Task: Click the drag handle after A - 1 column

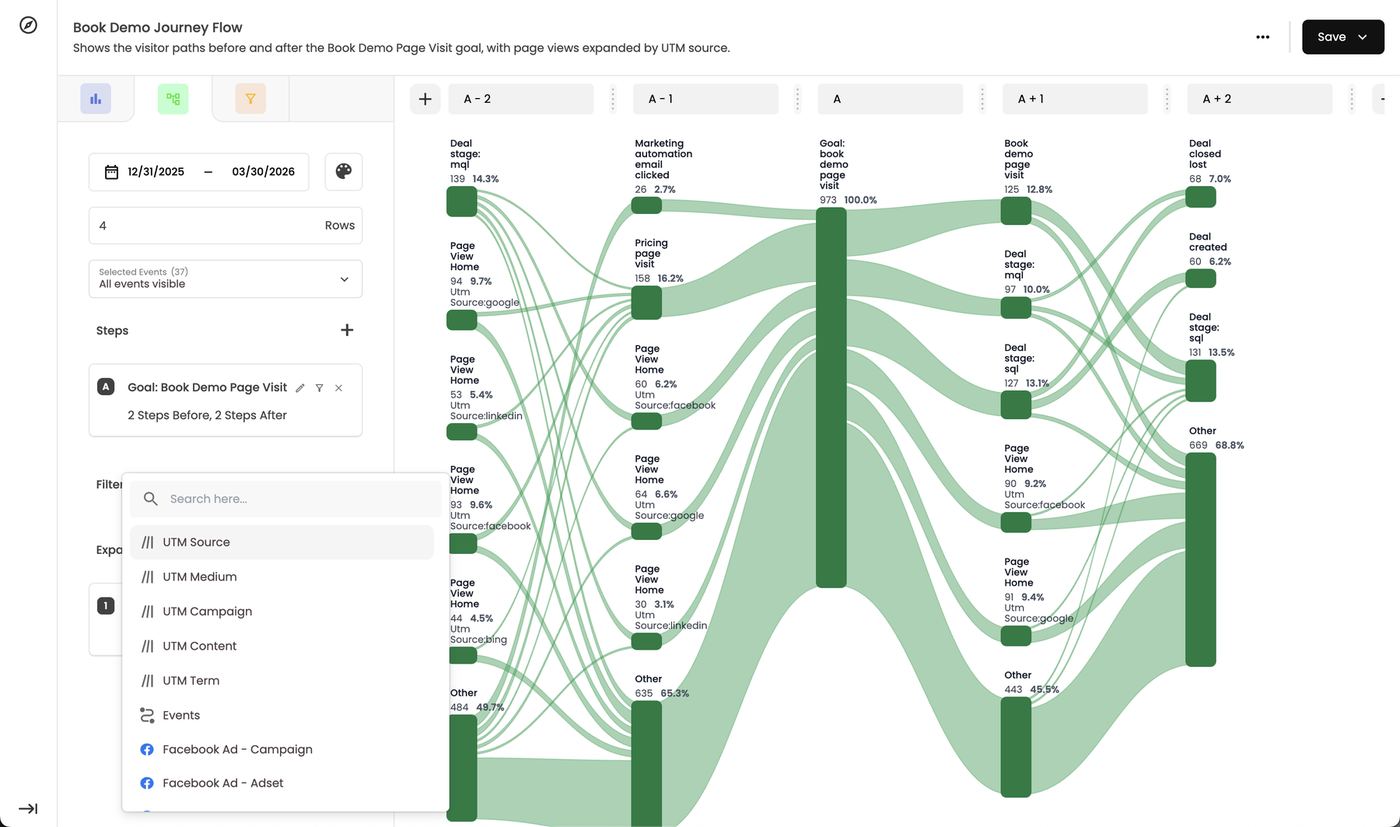Action: pyautogui.click(x=797, y=99)
